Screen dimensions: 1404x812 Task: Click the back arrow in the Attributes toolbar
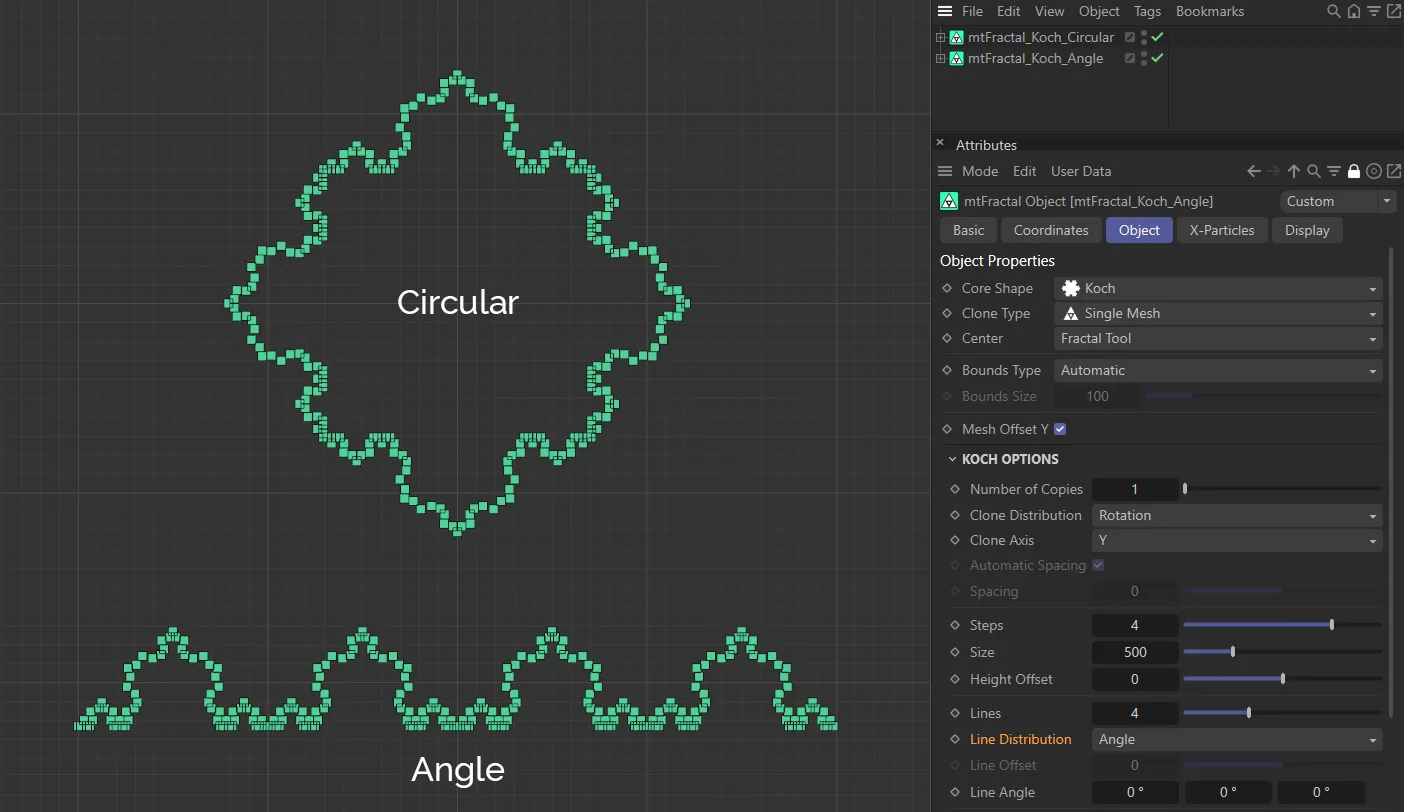[1253, 171]
